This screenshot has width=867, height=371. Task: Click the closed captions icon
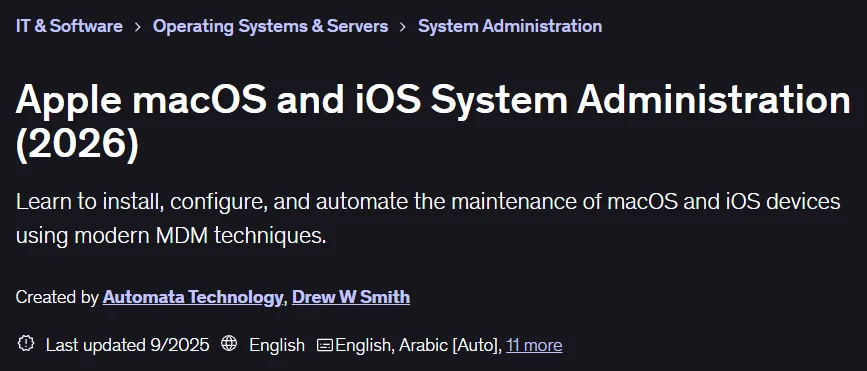[x=325, y=346]
